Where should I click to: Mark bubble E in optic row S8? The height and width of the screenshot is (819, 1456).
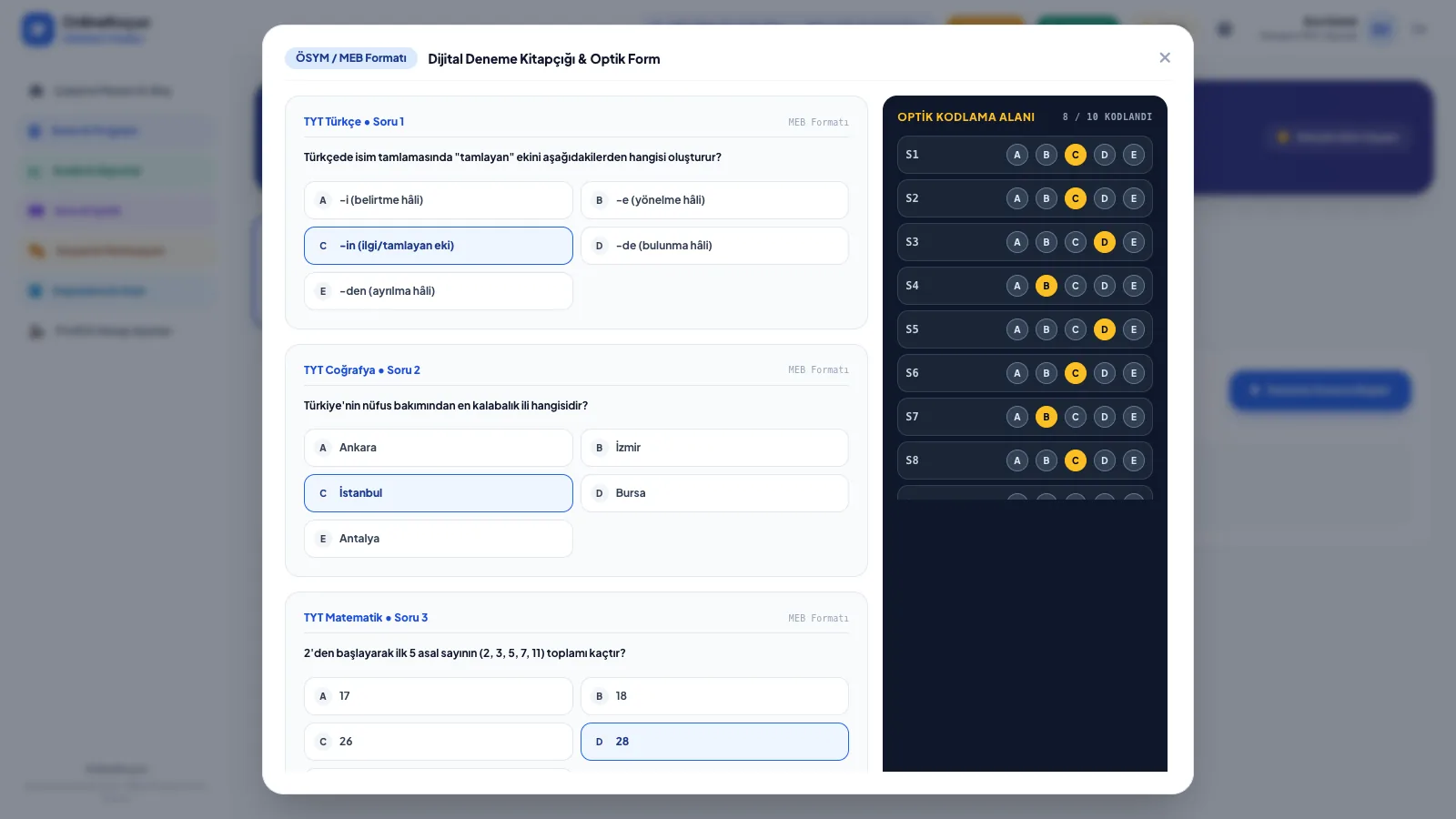coord(1134,460)
